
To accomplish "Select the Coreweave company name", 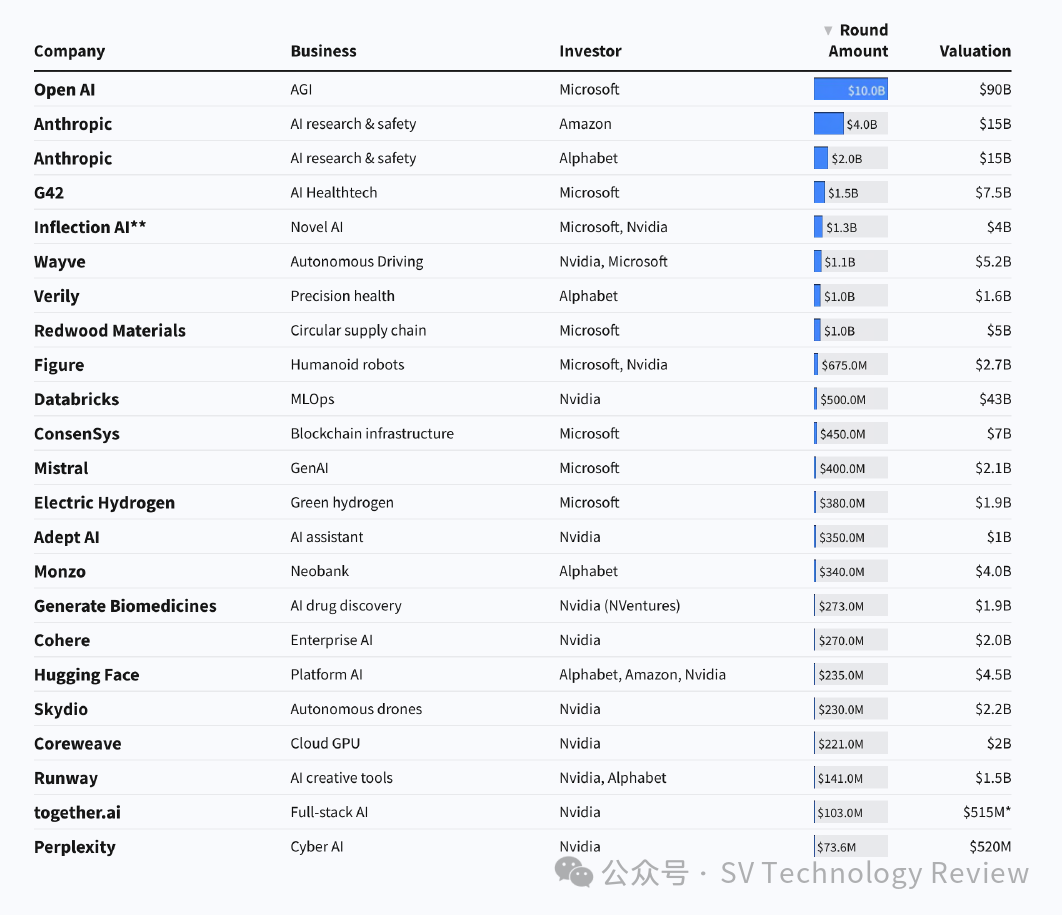I will [x=78, y=744].
